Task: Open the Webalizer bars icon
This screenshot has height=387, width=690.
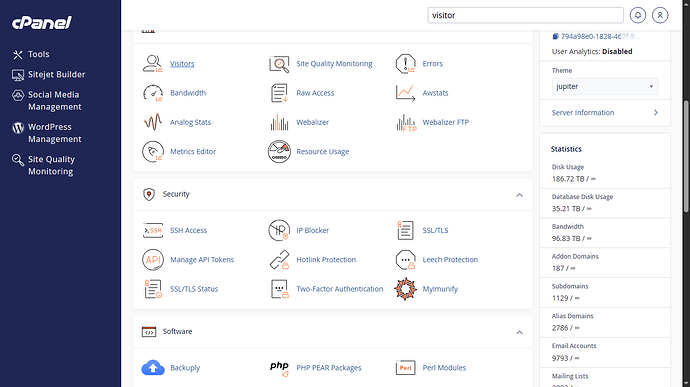Action: click(x=279, y=122)
